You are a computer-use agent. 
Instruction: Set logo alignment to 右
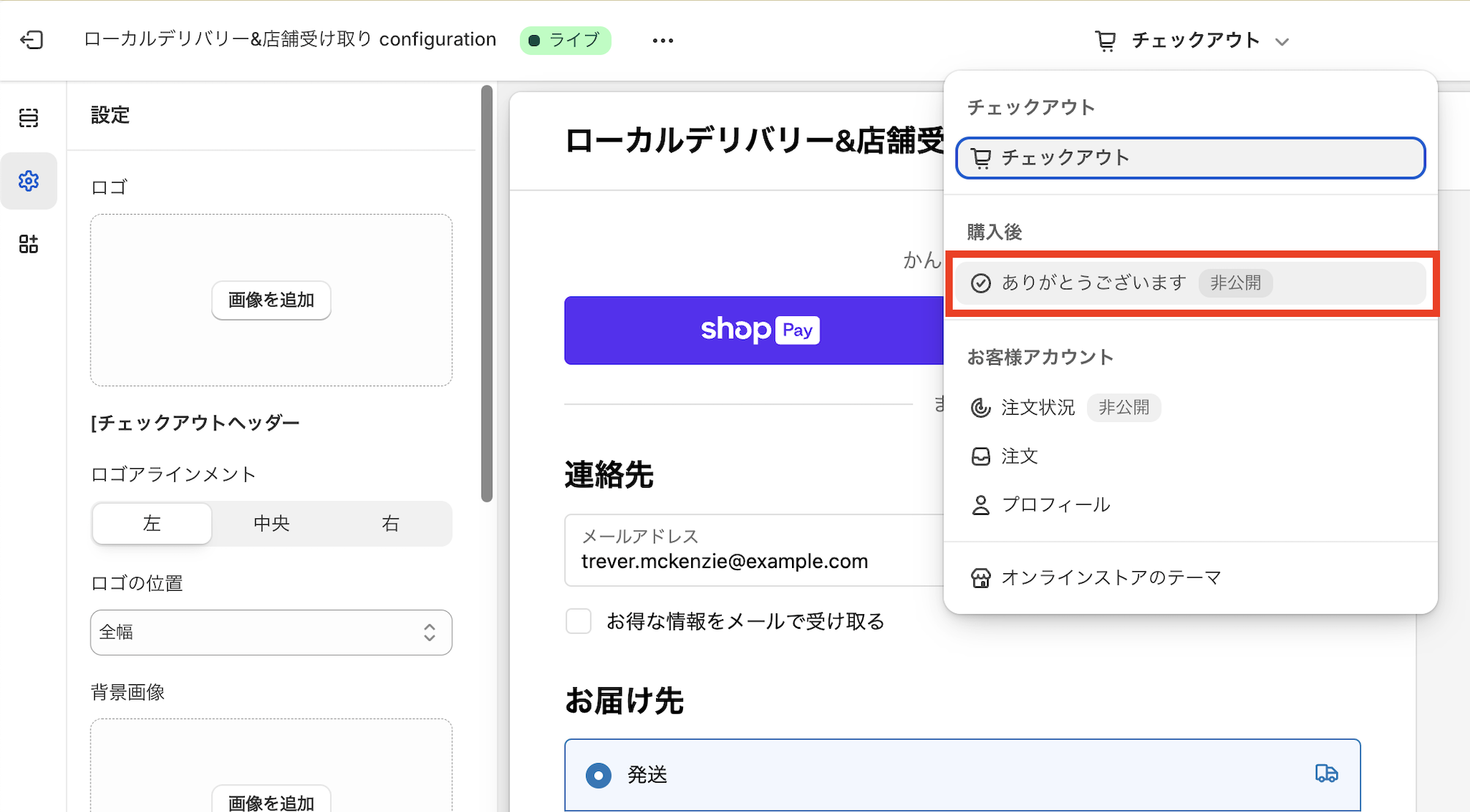[x=390, y=524]
